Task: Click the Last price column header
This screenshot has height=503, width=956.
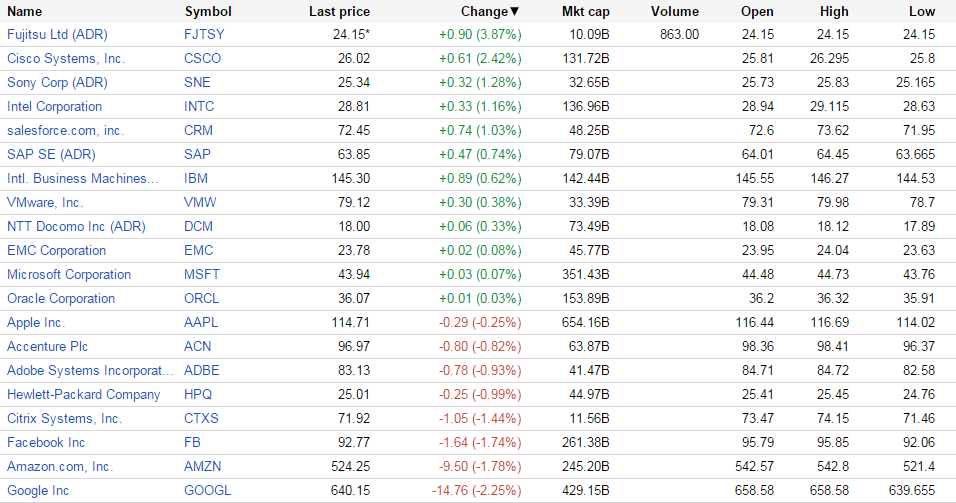Action: 339,12
